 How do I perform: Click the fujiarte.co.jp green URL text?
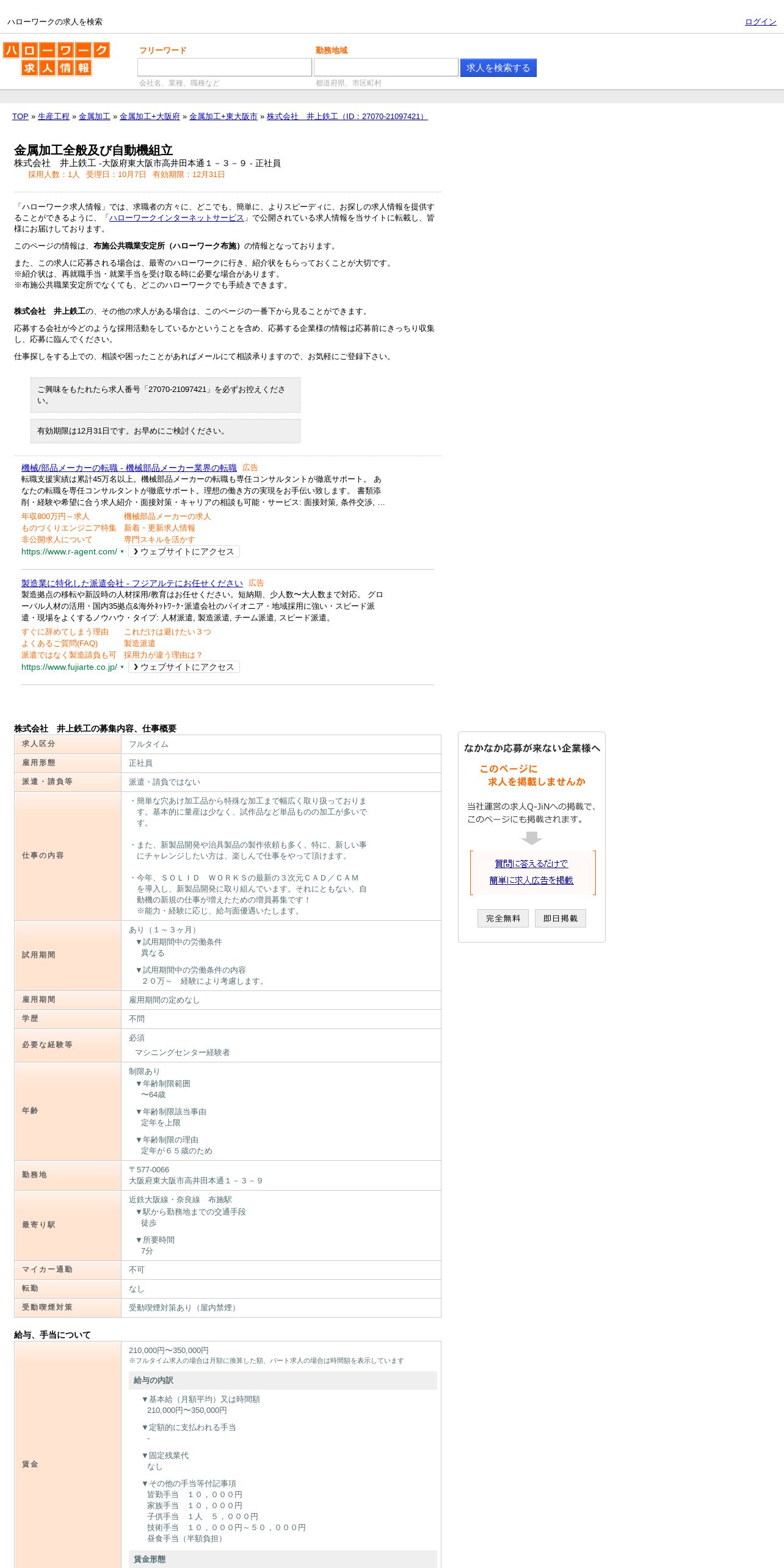[x=69, y=667]
